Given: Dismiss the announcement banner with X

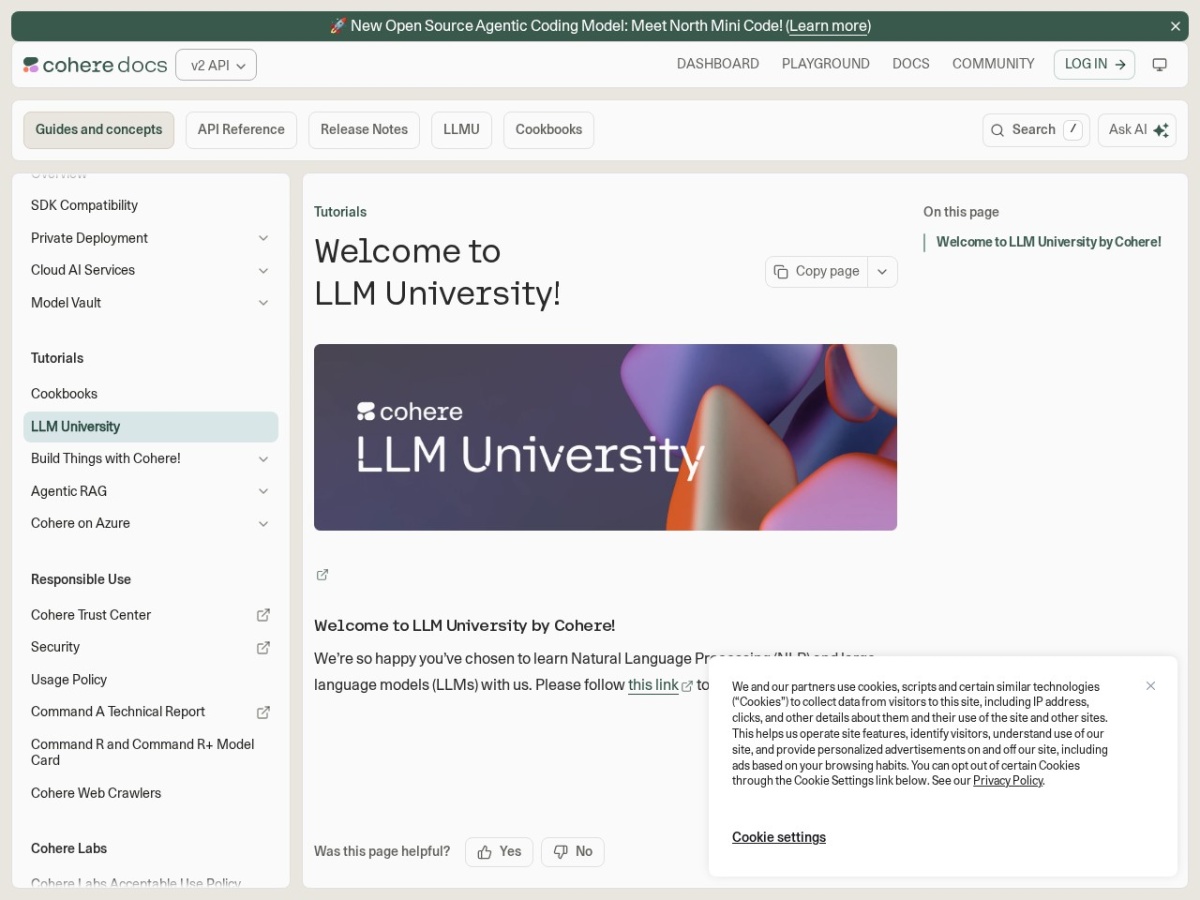Looking at the screenshot, I should [1175, 26].
